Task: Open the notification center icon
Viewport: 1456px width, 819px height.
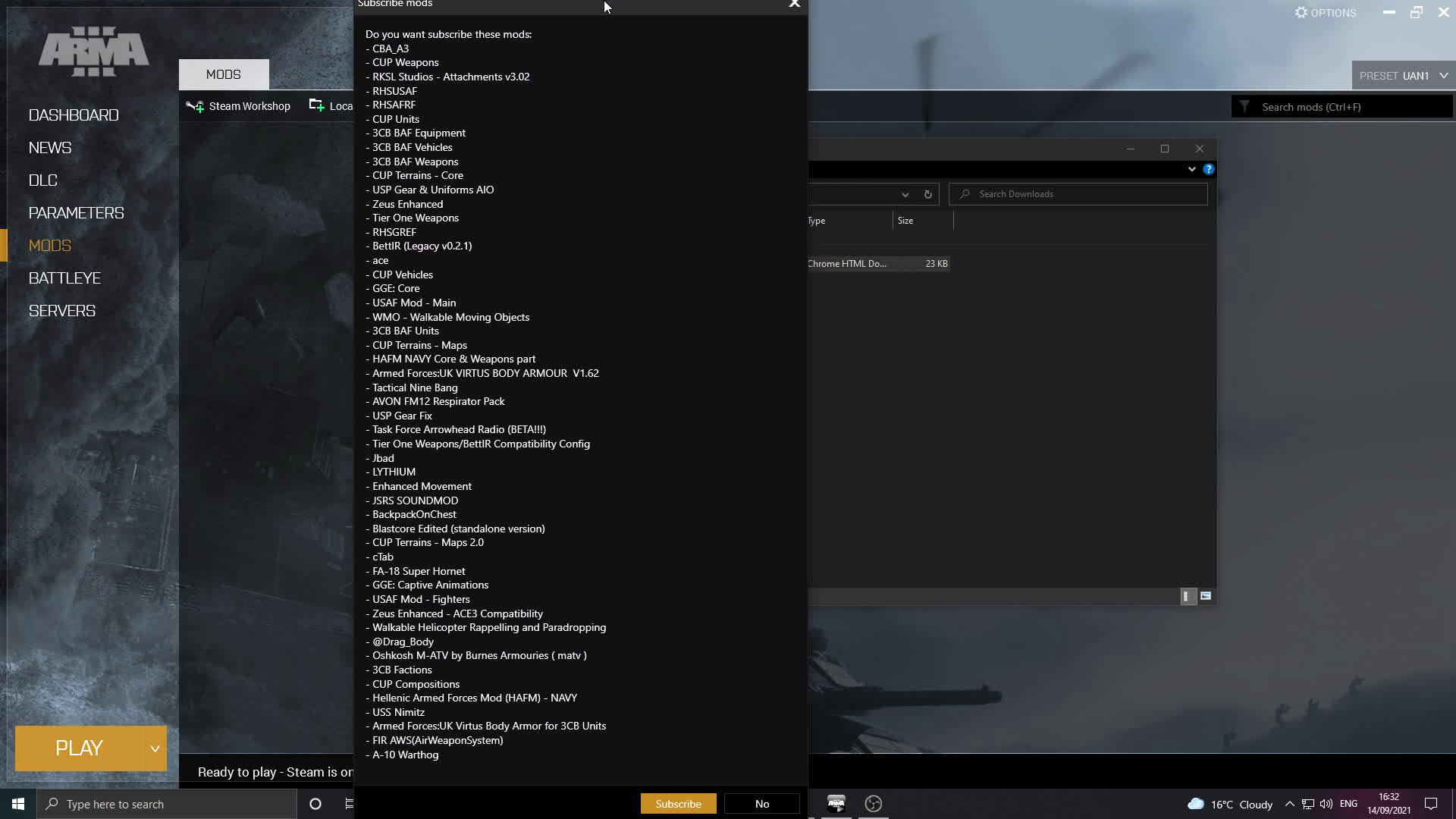Action: (1431, 804)
